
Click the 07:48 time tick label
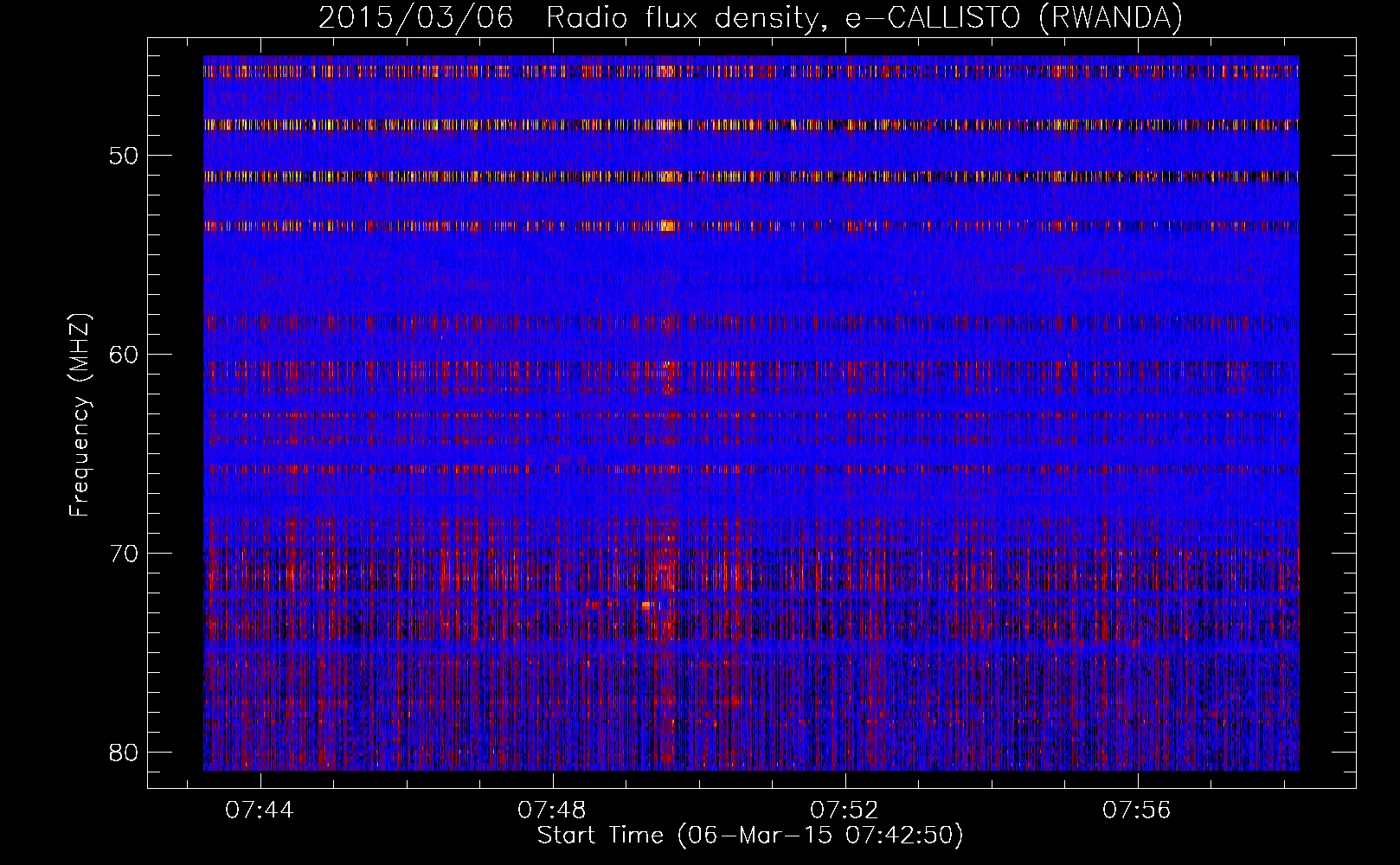tap(551, 811)
